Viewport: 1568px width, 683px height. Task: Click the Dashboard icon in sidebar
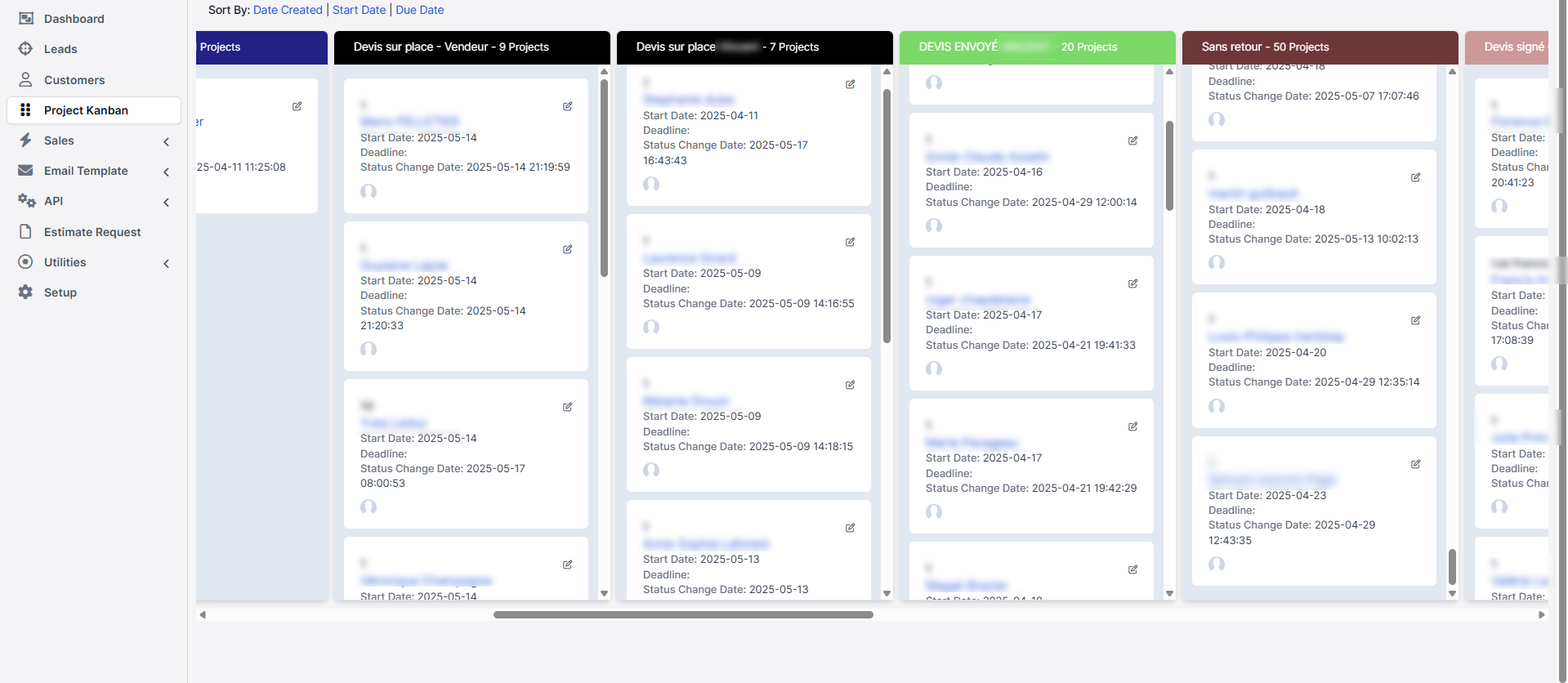(26, 18)
